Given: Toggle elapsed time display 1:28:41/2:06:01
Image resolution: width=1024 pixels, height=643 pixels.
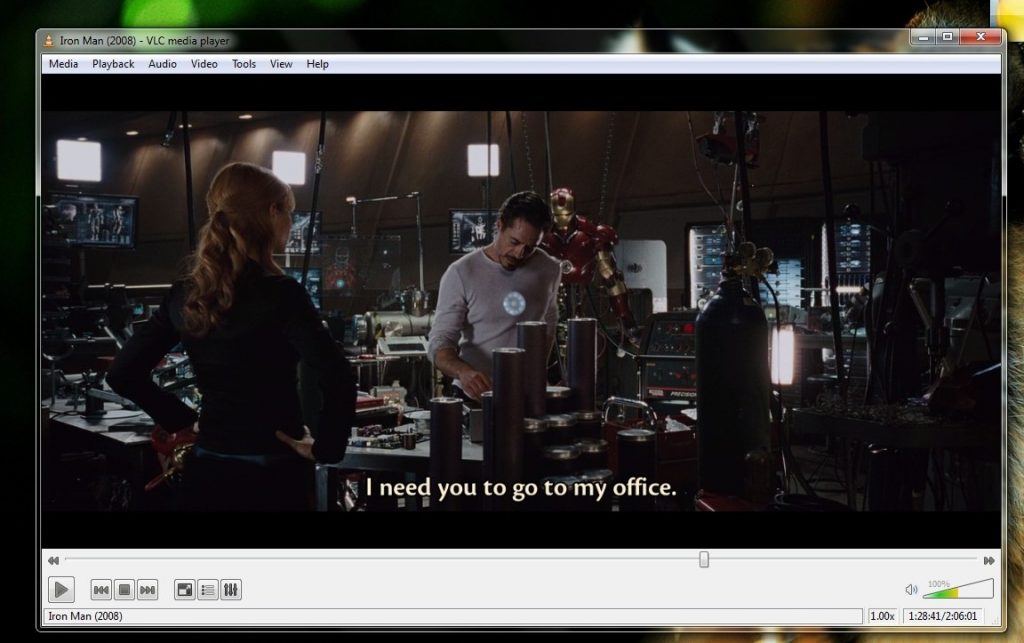Looking at the screenshot, I should point(942,616).
